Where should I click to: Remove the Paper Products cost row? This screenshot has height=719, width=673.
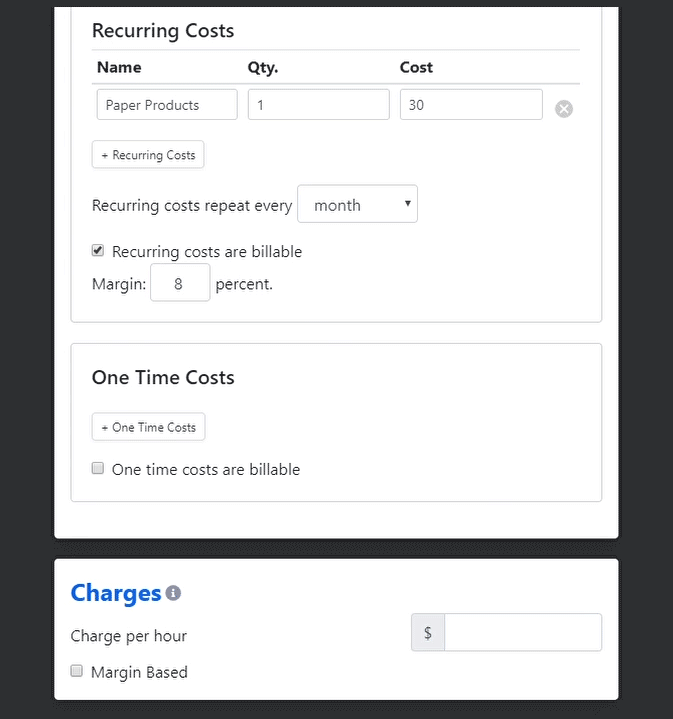(563, 109)
